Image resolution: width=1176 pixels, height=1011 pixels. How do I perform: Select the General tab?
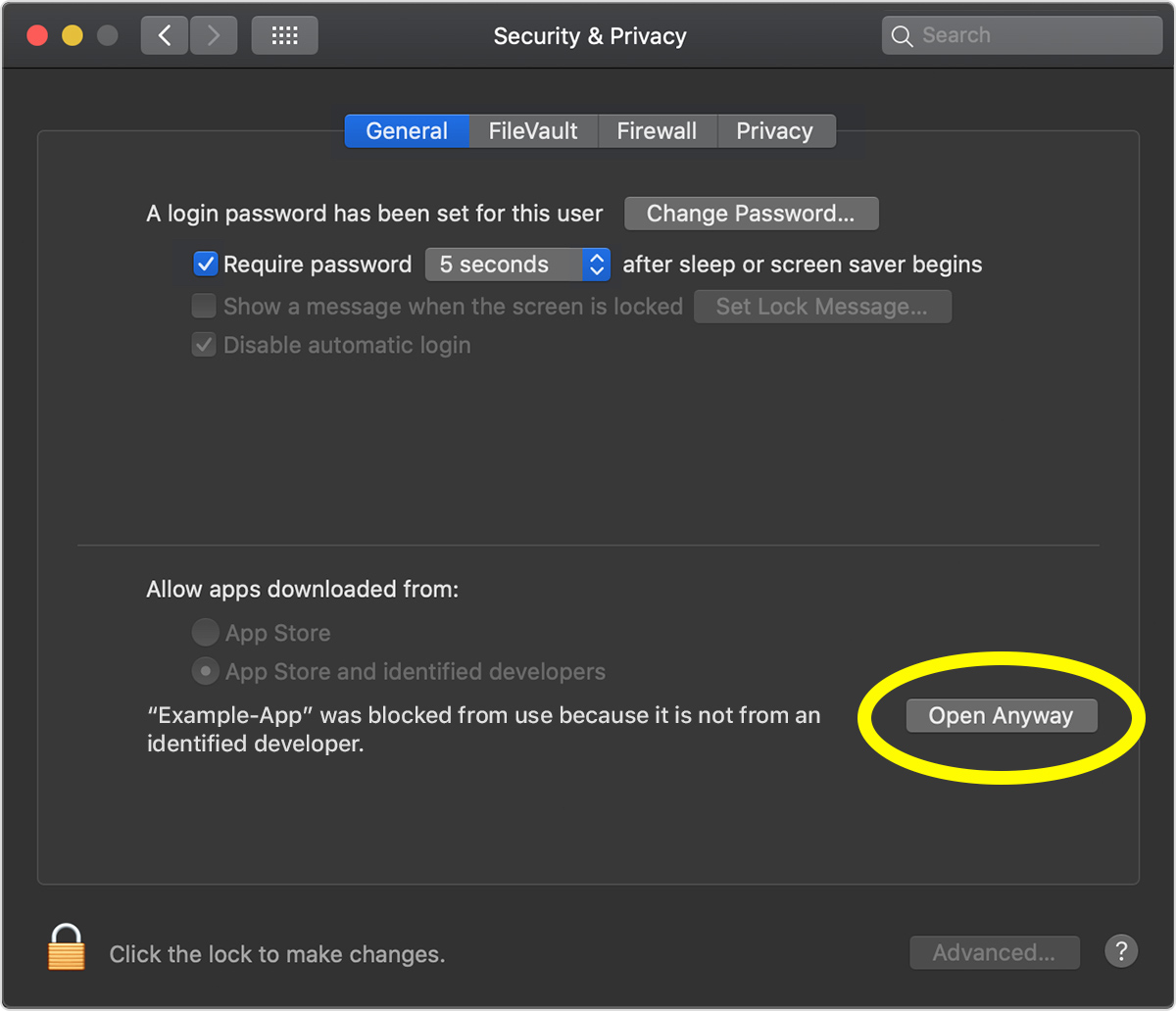click(x=407, y=131)
